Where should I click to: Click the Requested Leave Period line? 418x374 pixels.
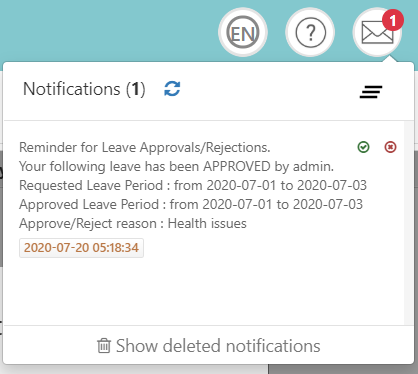[x=193, y=185]
